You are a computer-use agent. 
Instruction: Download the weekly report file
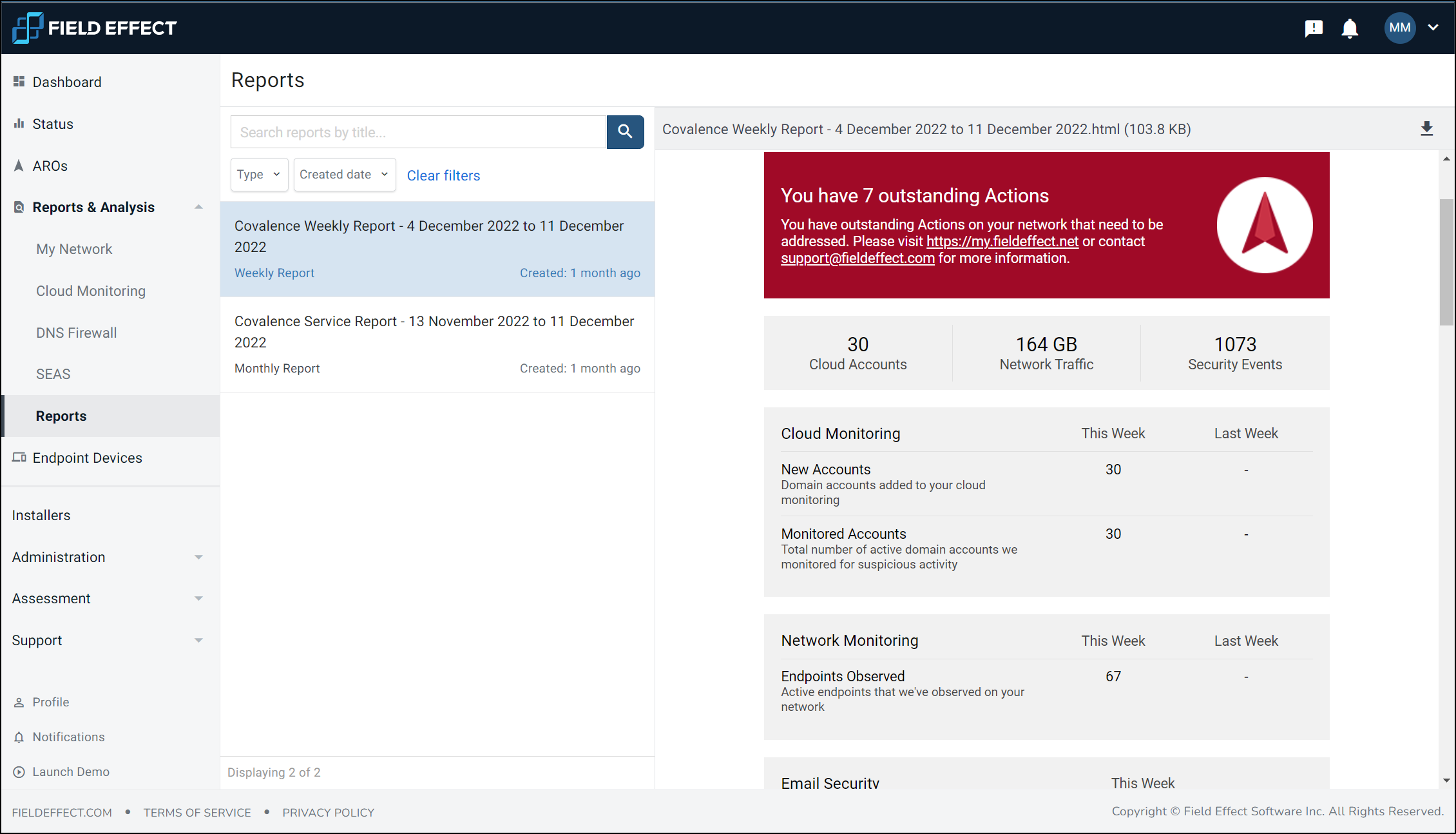(1426, 129)
